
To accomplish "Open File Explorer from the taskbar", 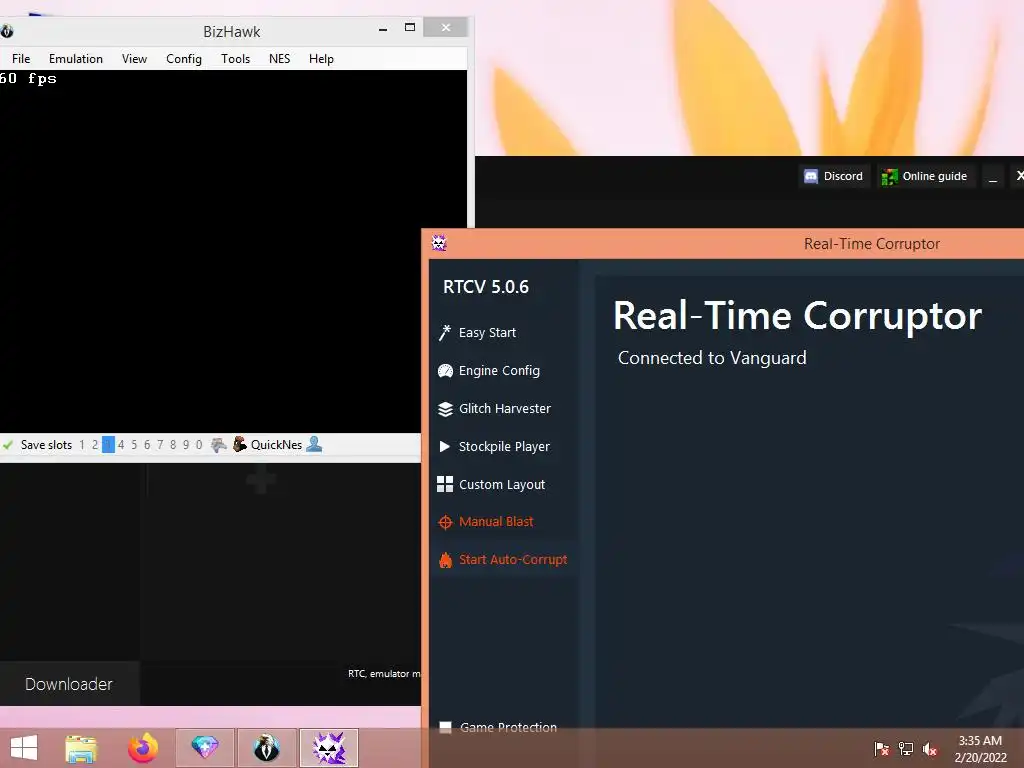I will 81,748.
